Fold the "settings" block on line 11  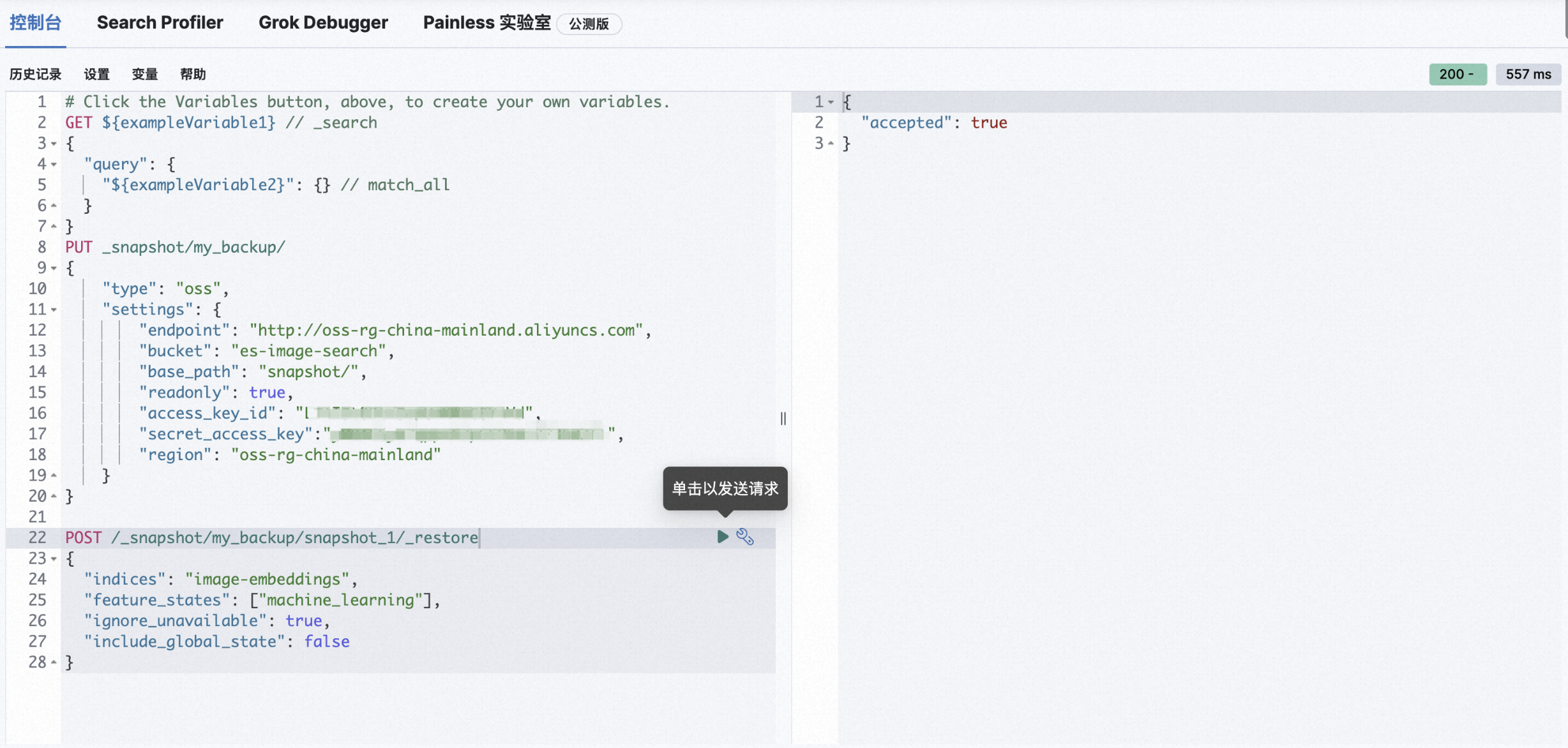[x=54, y=310]
